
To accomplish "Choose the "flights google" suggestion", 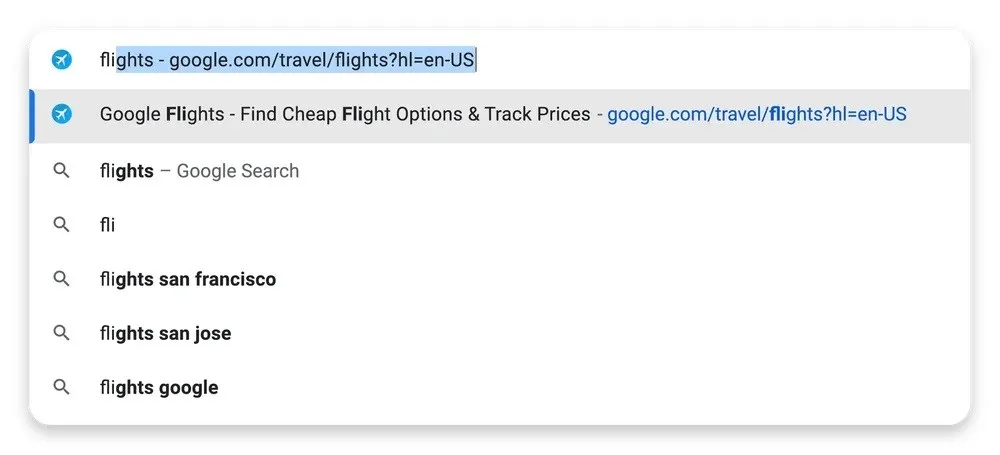I will click(x=159, y=387).
